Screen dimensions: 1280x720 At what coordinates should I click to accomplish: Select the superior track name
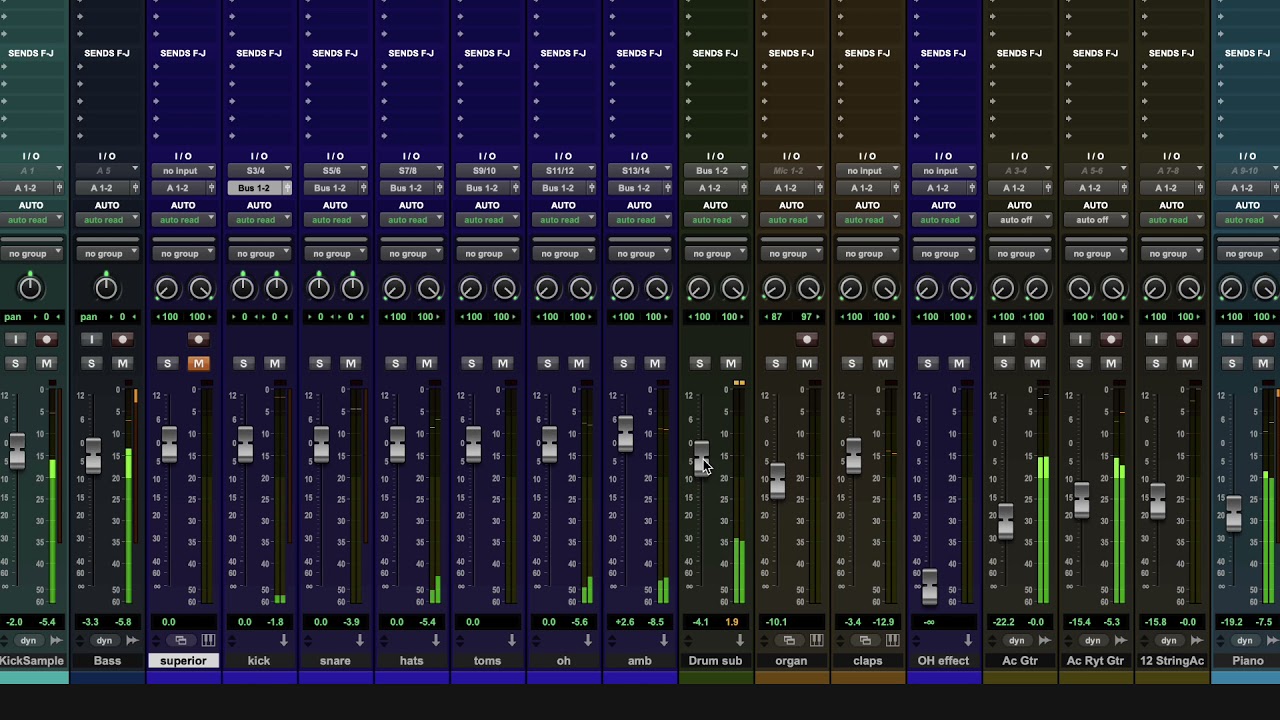coord(183,661)
